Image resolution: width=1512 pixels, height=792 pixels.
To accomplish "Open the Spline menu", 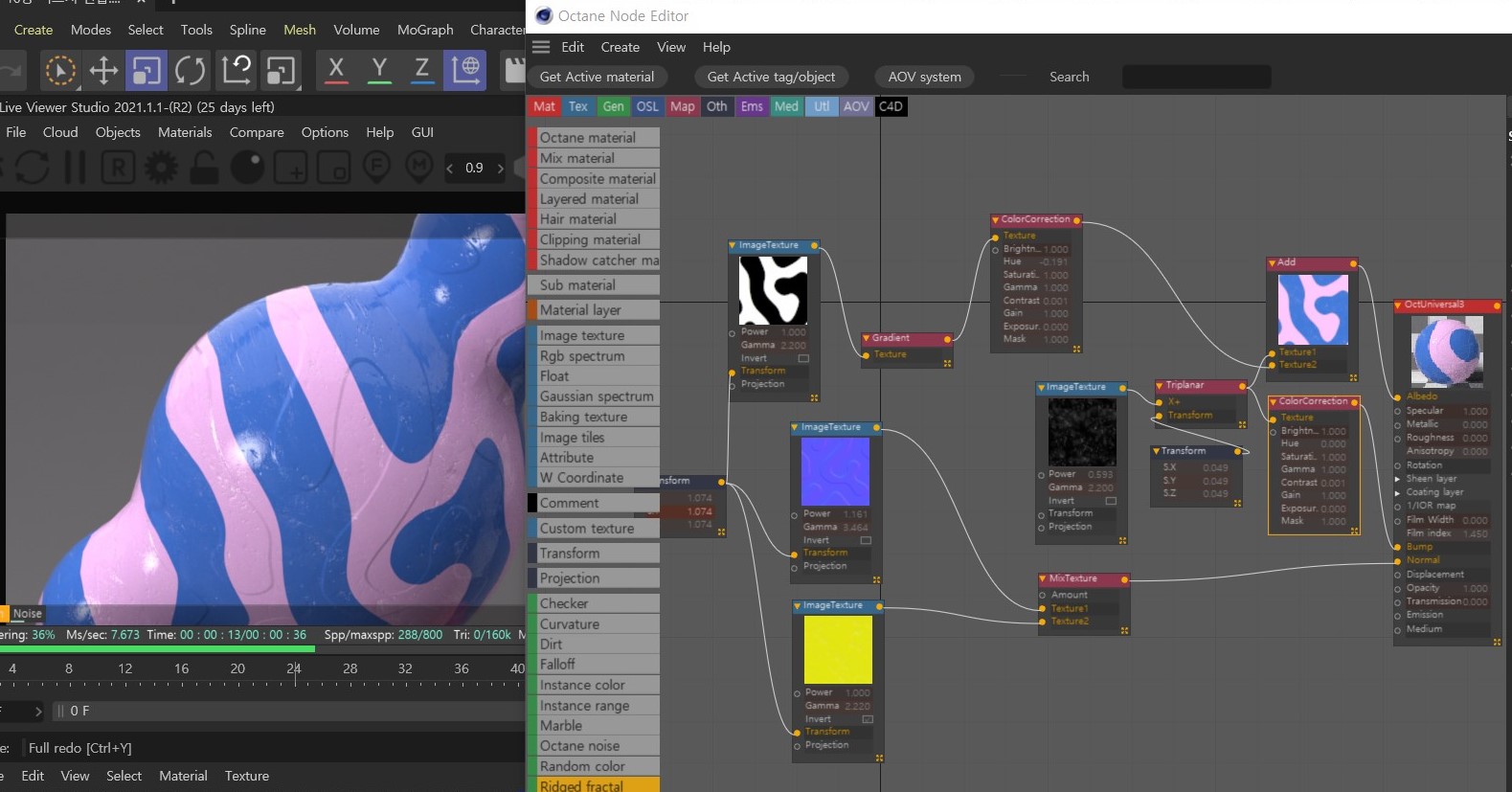I will [x=247, y=30].
